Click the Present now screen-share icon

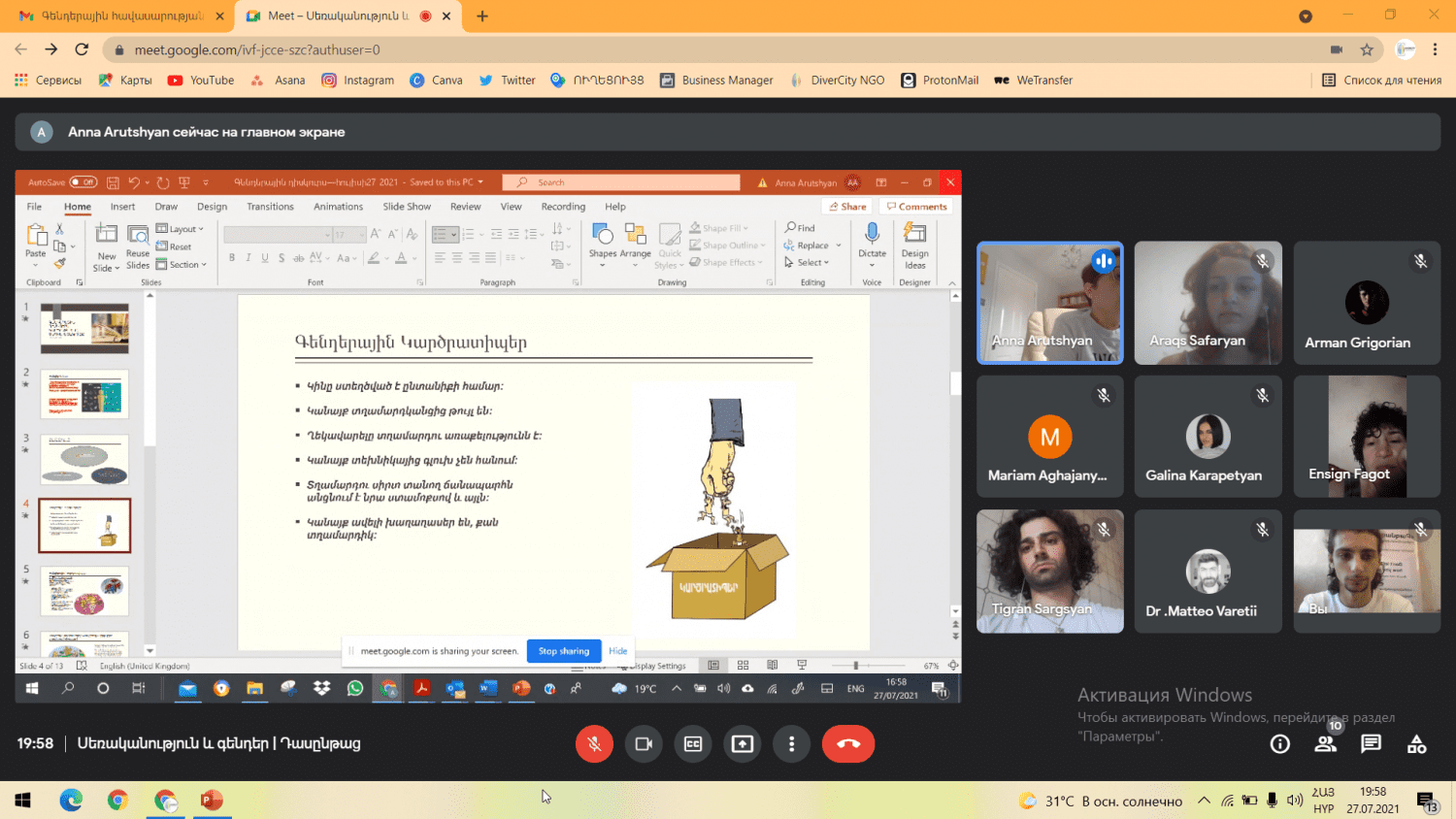[x=743, y=744]
